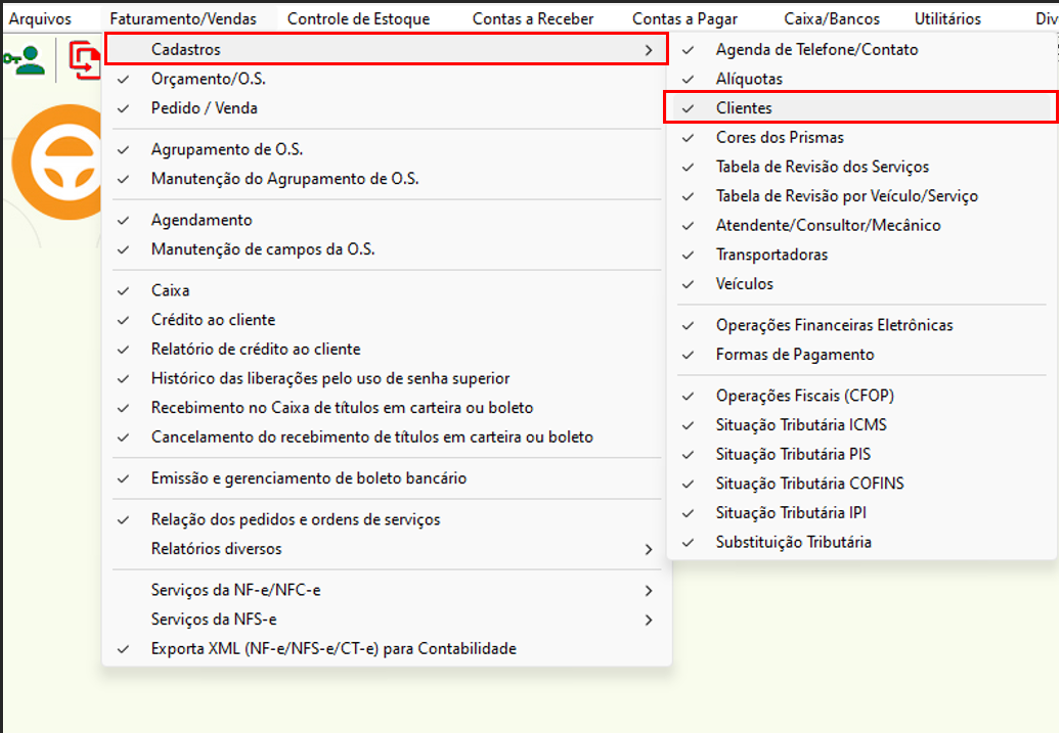Open Histórico das liberações por senha superior
1059x733 pixels.
[386, 378]
